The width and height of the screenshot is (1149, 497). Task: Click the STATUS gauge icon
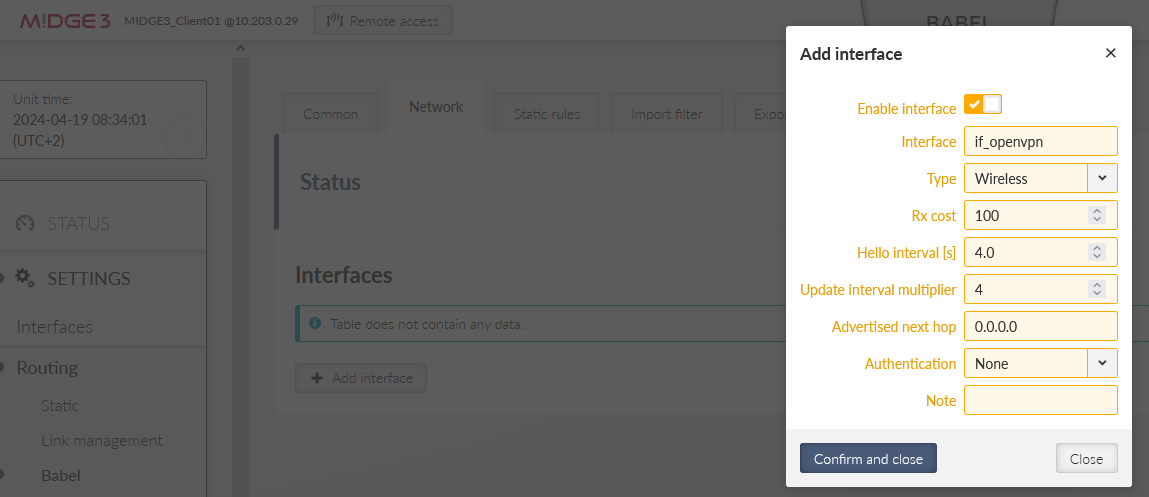[x=26, y=224]
